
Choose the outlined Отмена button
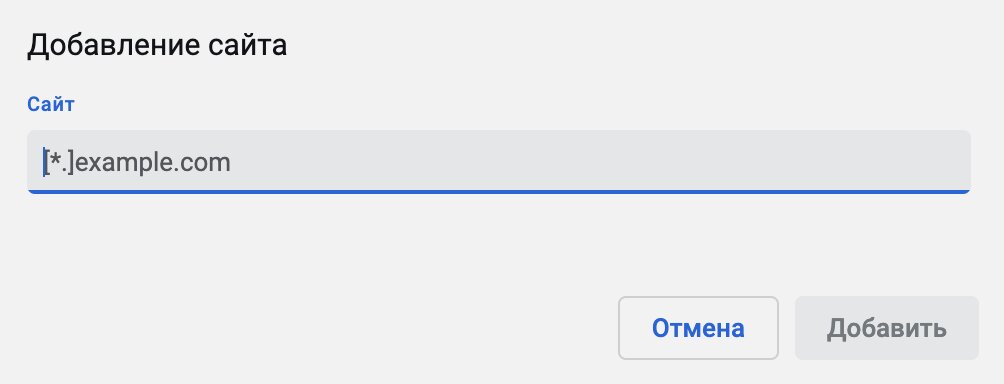tap(698, 328)
